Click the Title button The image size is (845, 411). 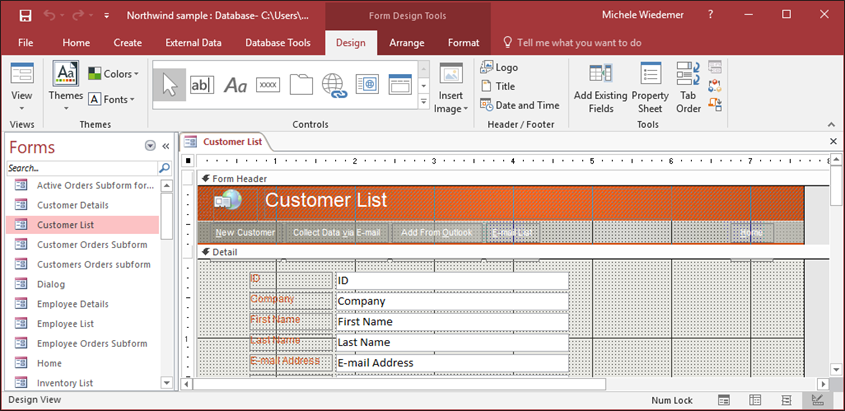[497, 86]
